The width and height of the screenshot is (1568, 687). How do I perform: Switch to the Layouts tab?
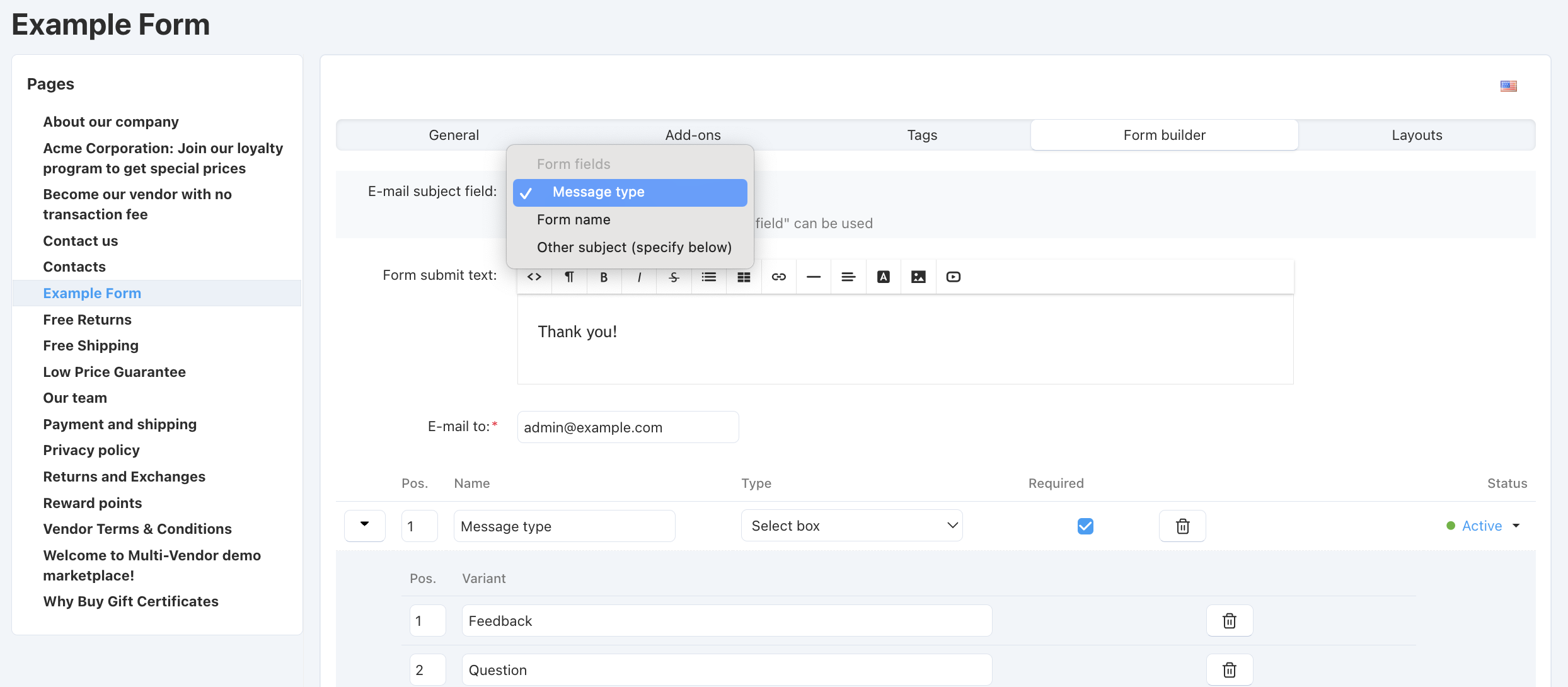1417,135
